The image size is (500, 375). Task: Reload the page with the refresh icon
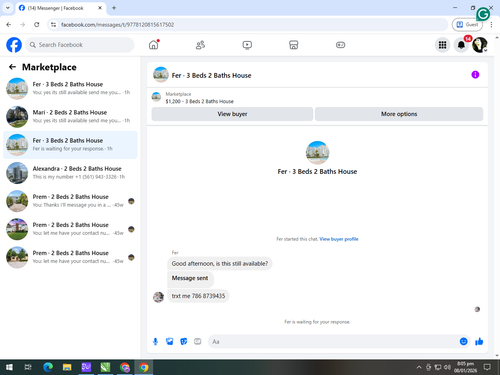[37, 24]
